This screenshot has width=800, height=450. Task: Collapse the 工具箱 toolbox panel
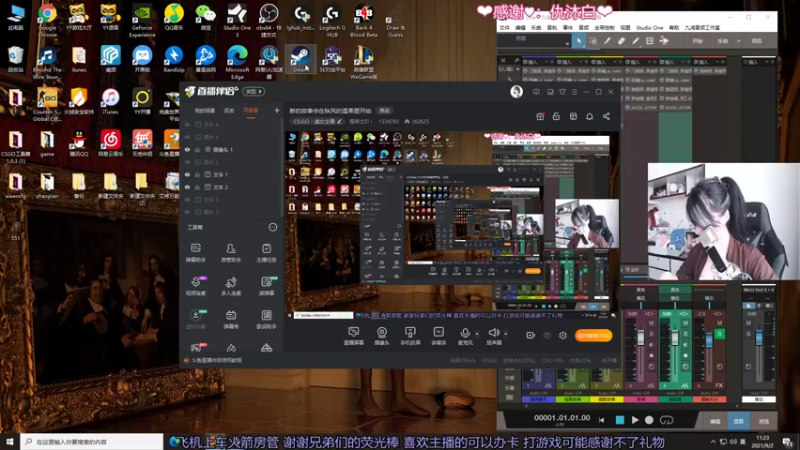(272, 227)
